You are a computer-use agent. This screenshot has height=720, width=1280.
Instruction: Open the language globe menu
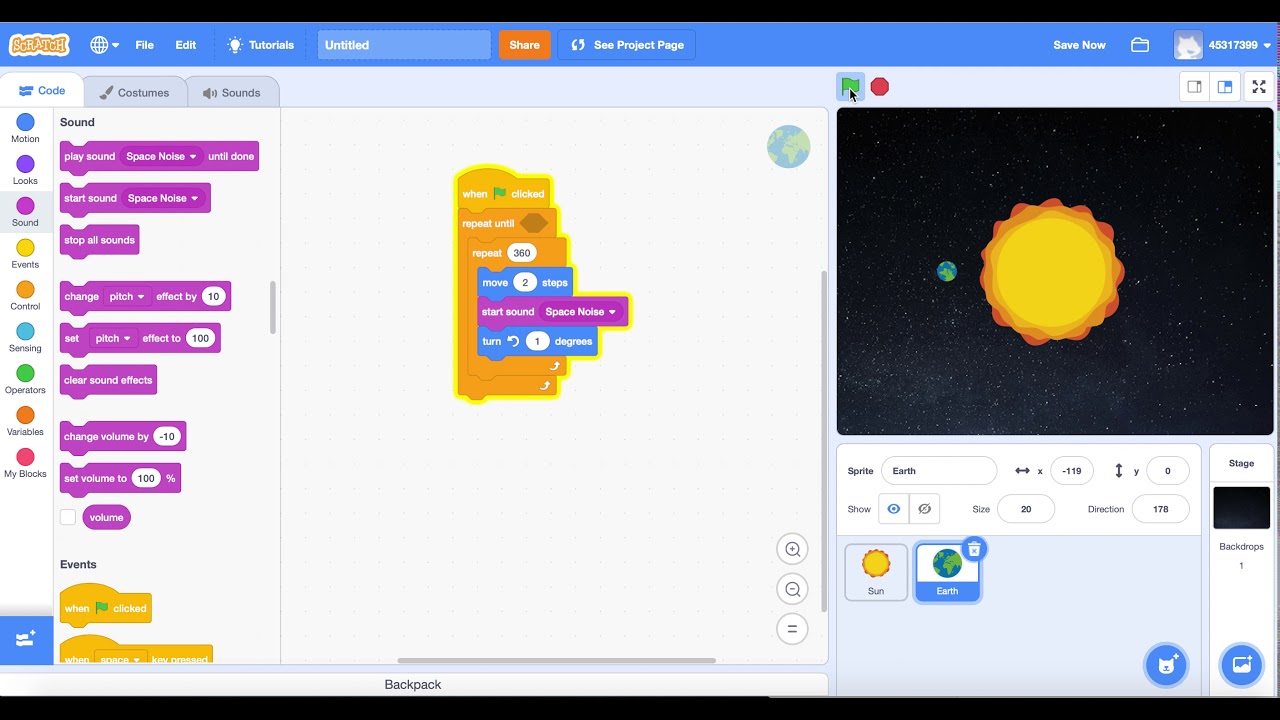(104, 45)
